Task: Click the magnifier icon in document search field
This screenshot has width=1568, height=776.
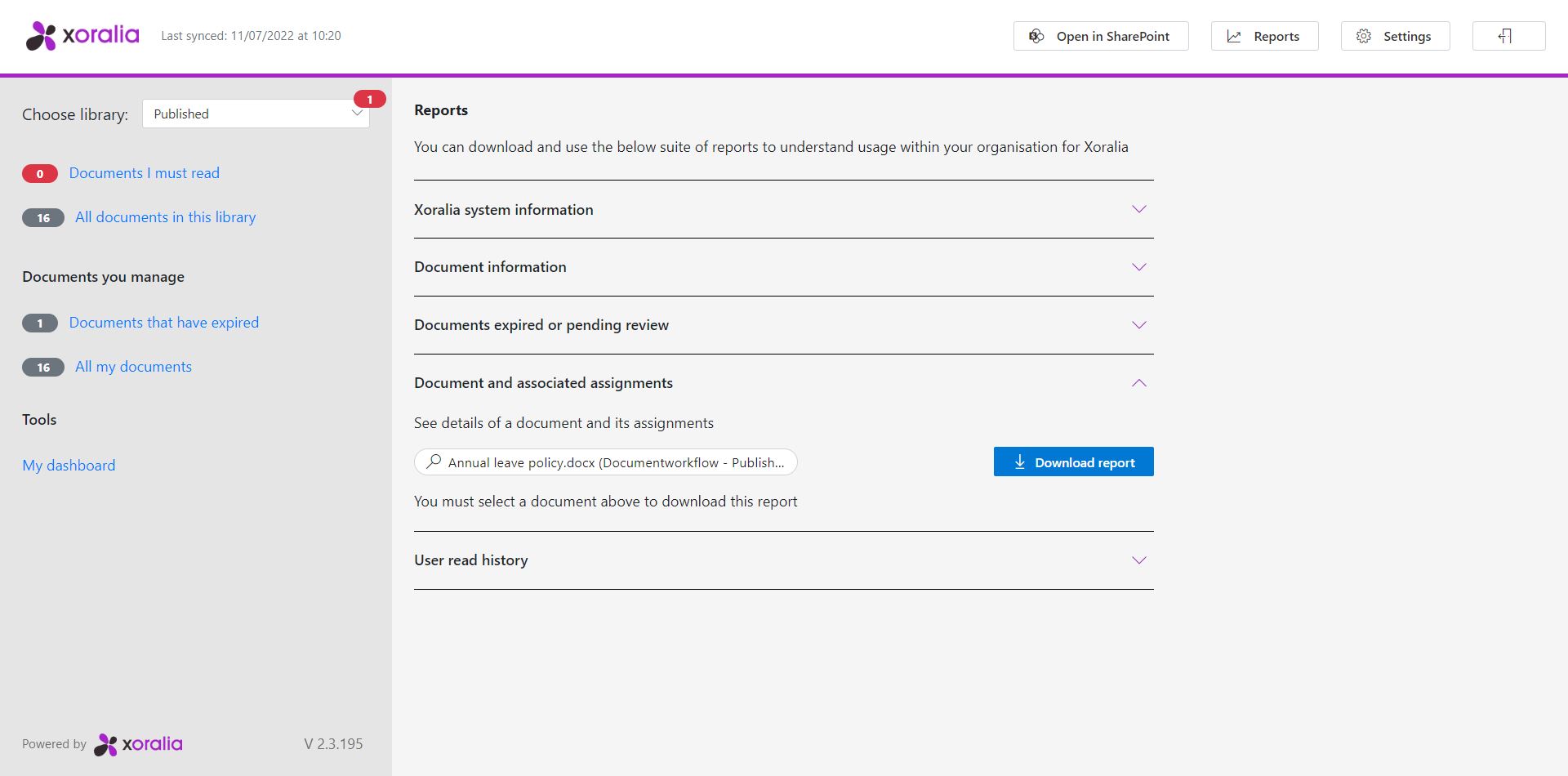Action: tap(434, 462)
